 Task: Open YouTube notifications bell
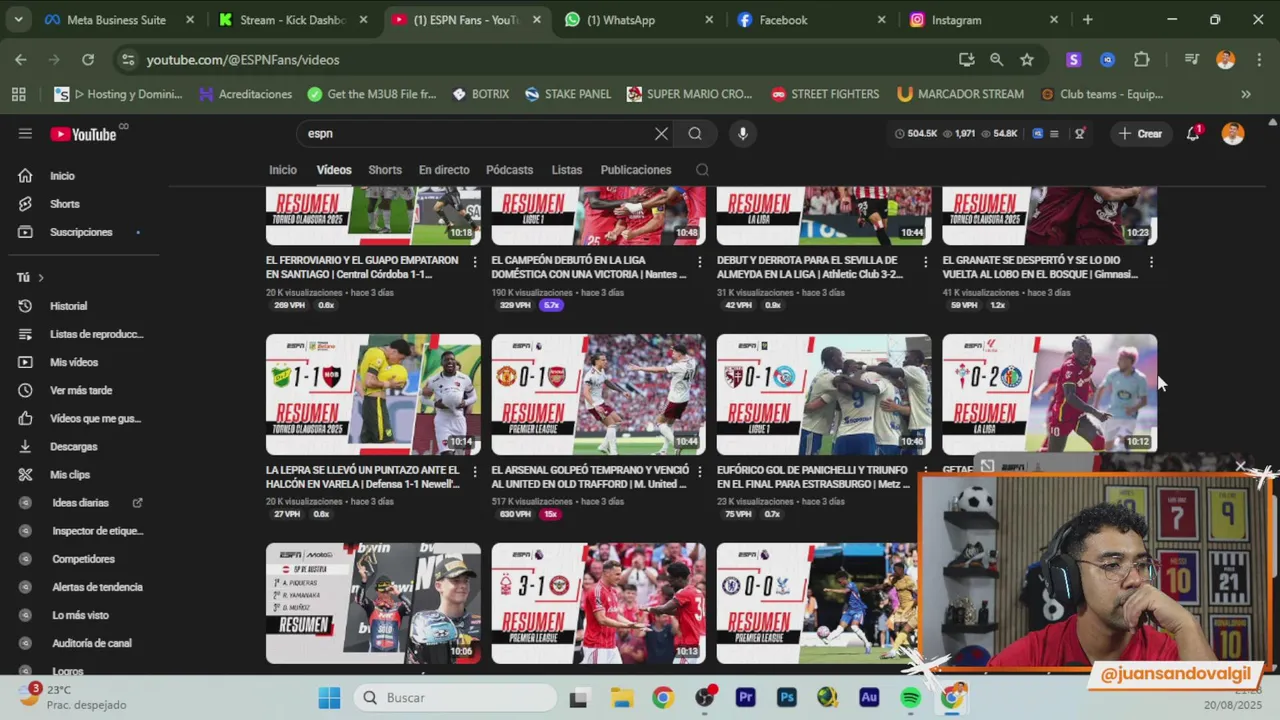[x=1193, y=133]
